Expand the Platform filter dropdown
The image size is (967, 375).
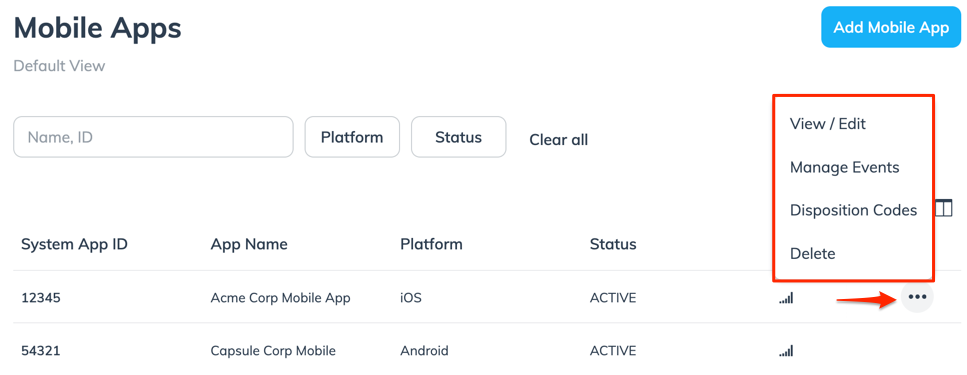tap(352, 137)
